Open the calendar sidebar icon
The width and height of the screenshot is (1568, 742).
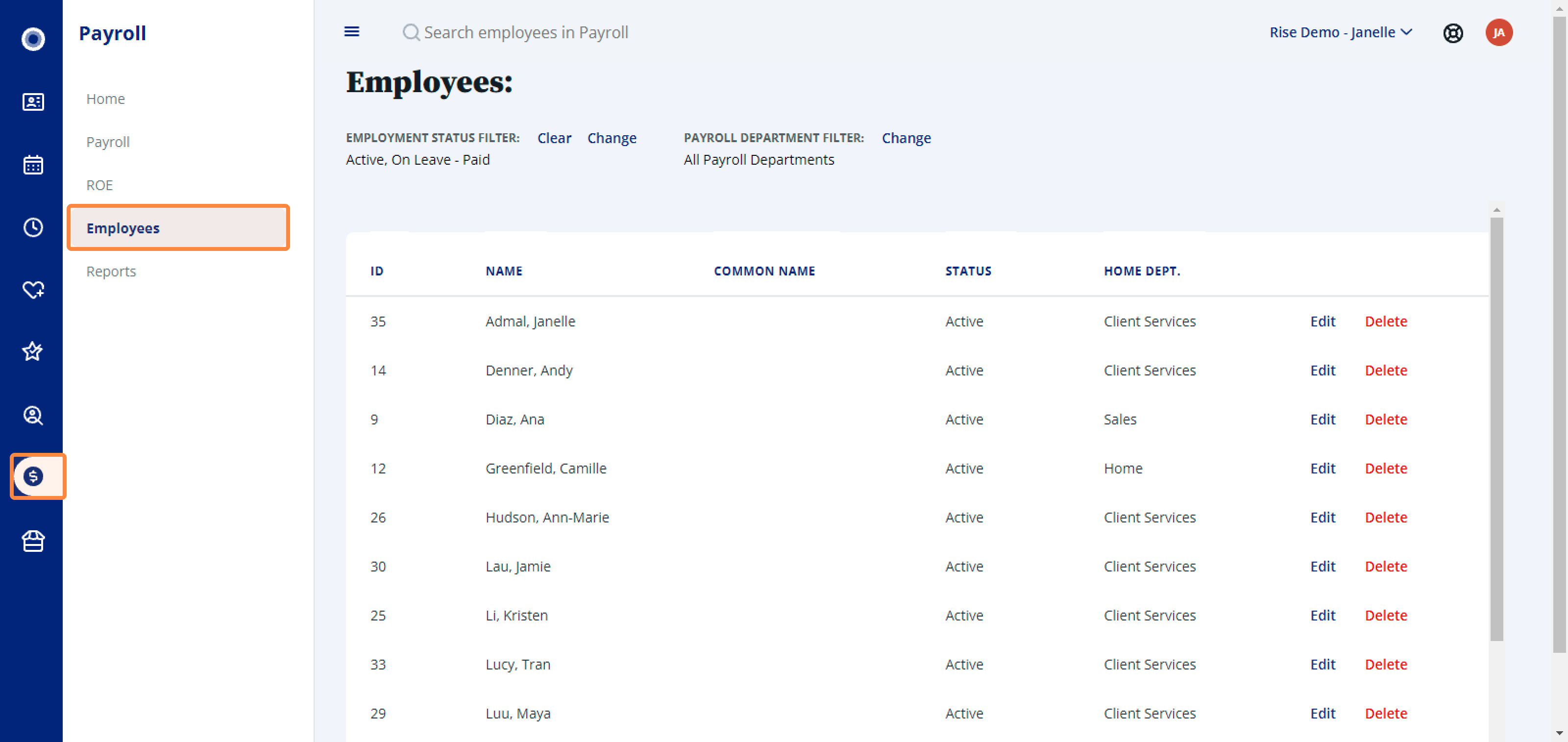pyautogui.click(x=33, y=164)
